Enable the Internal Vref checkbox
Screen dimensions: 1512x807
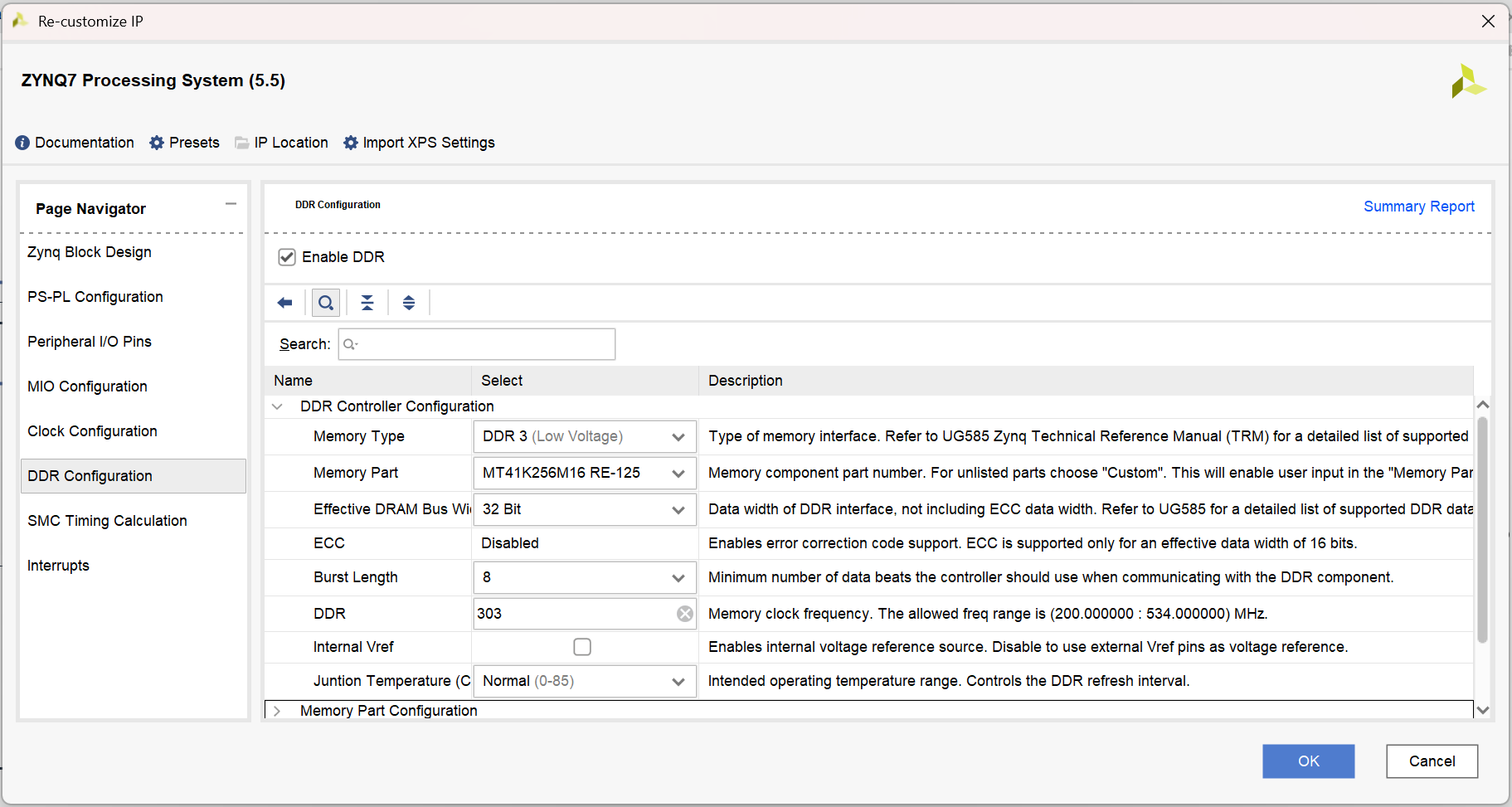(582, 647)
